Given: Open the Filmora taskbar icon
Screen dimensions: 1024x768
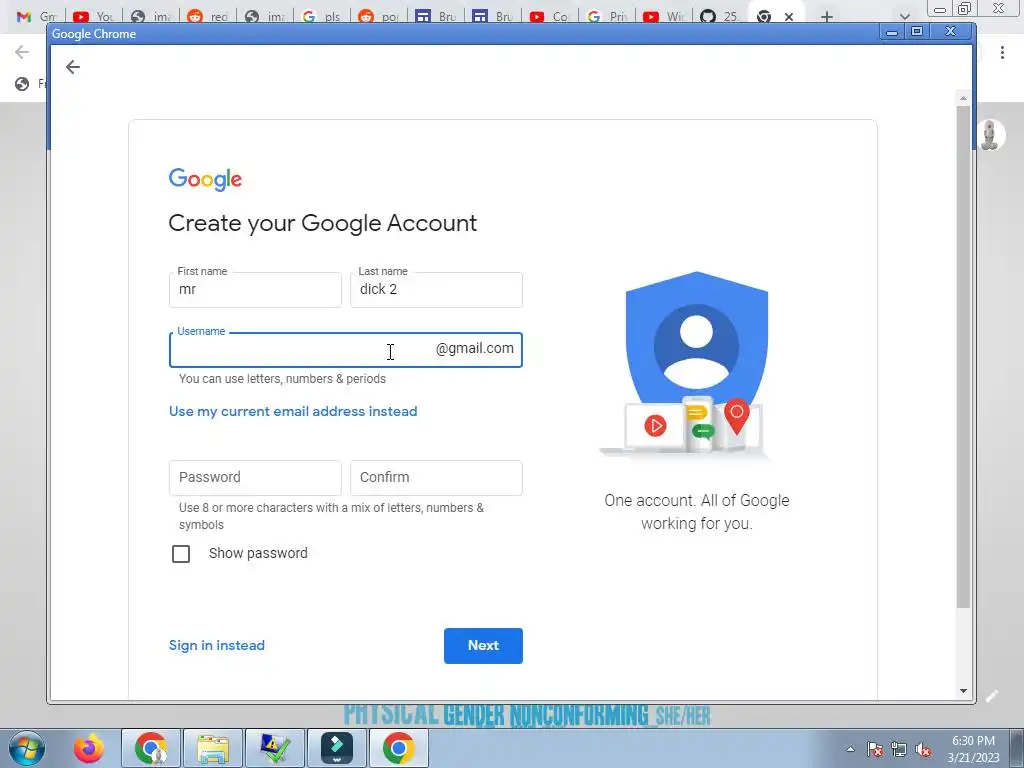Looking at the screenshot, I should click(x=337, y=748).
